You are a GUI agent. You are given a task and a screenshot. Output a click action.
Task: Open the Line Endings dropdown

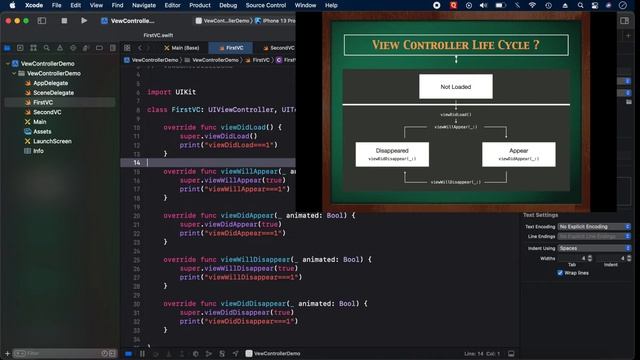594,236
